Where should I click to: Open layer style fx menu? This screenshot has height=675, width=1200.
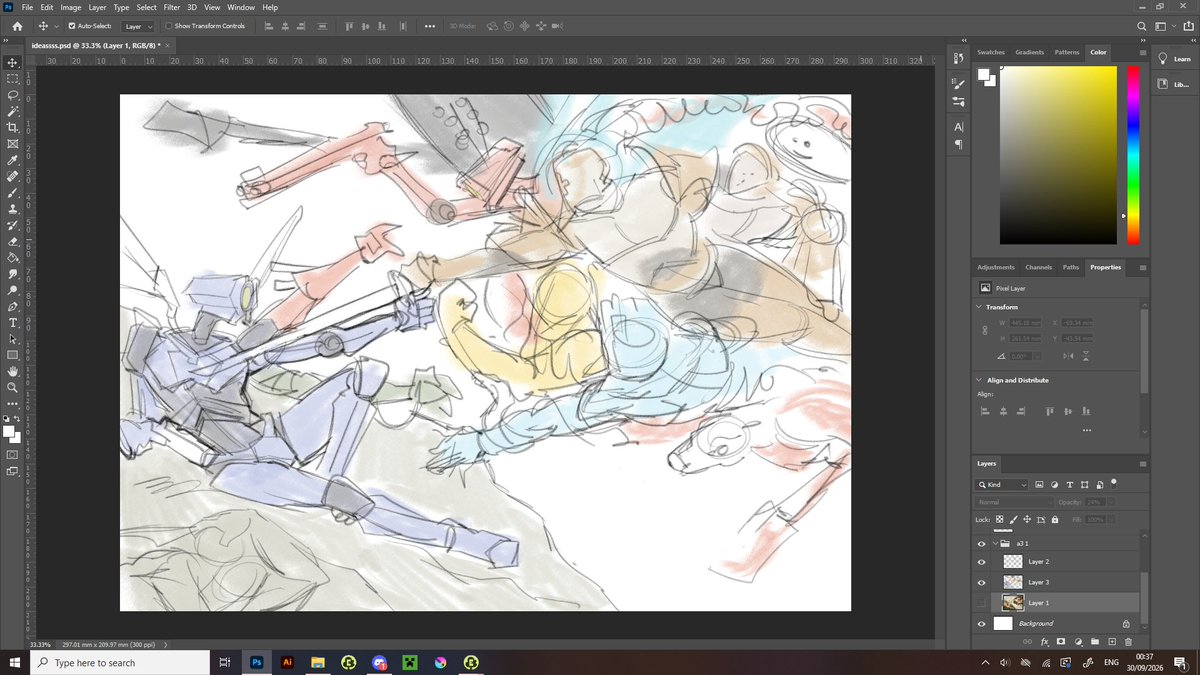pos(1043,641)
